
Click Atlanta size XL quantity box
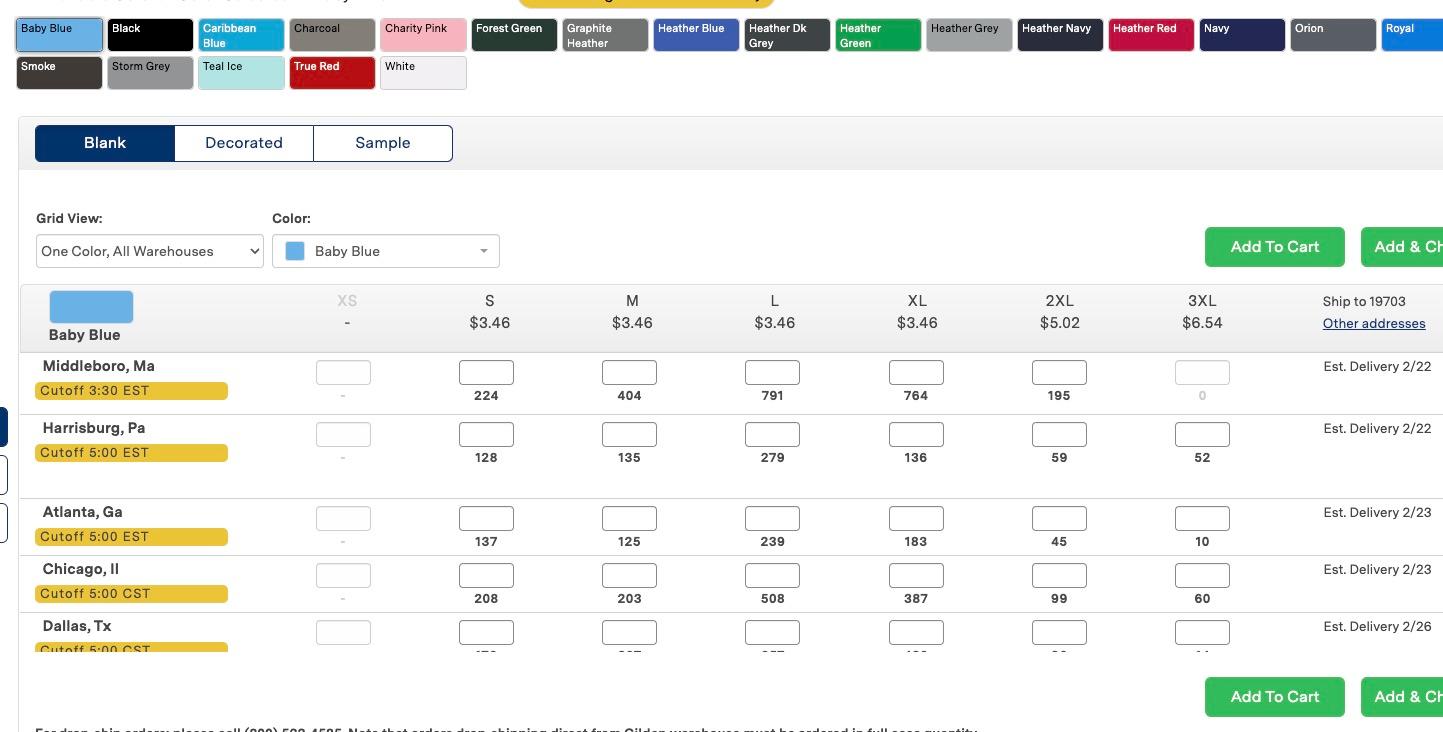coord(916,519)
